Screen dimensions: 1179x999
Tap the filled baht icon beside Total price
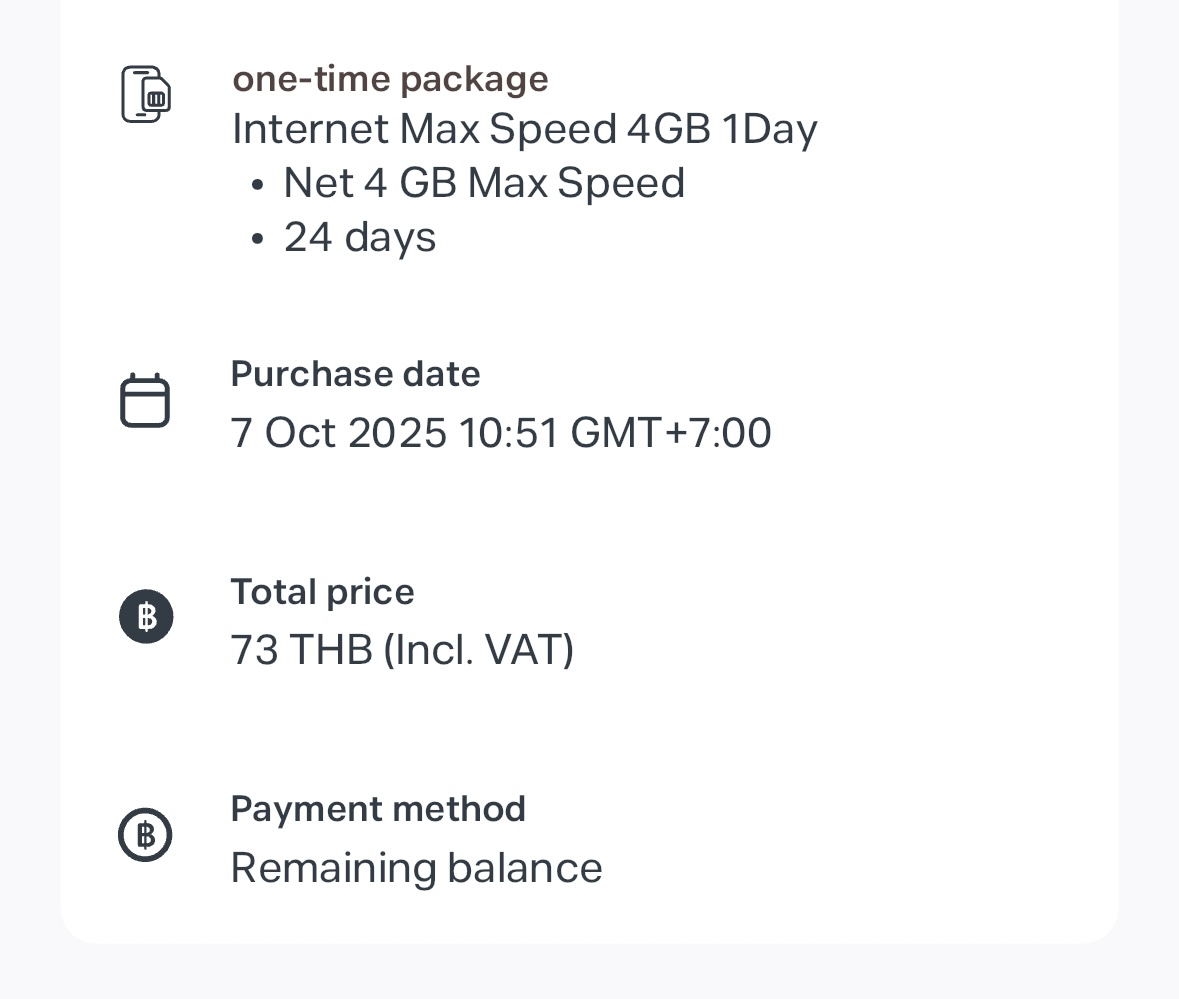[146, 616]
